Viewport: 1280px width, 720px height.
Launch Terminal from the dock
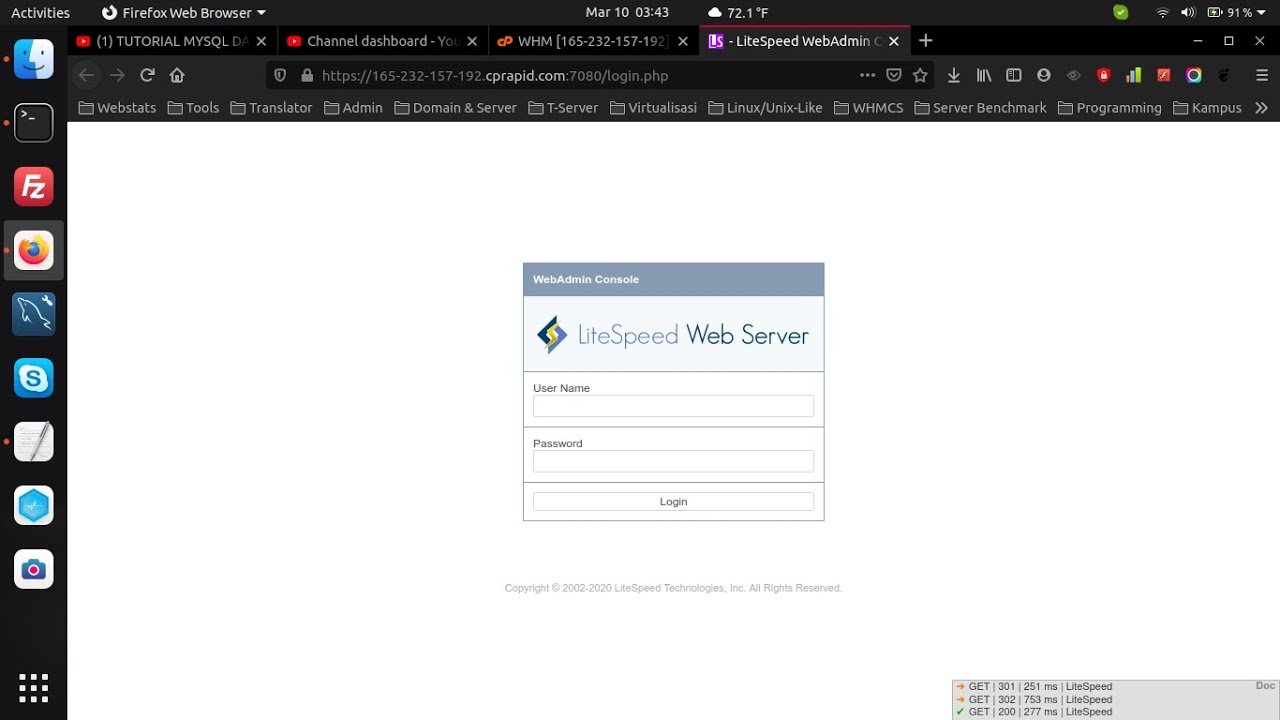coord(34,122)
